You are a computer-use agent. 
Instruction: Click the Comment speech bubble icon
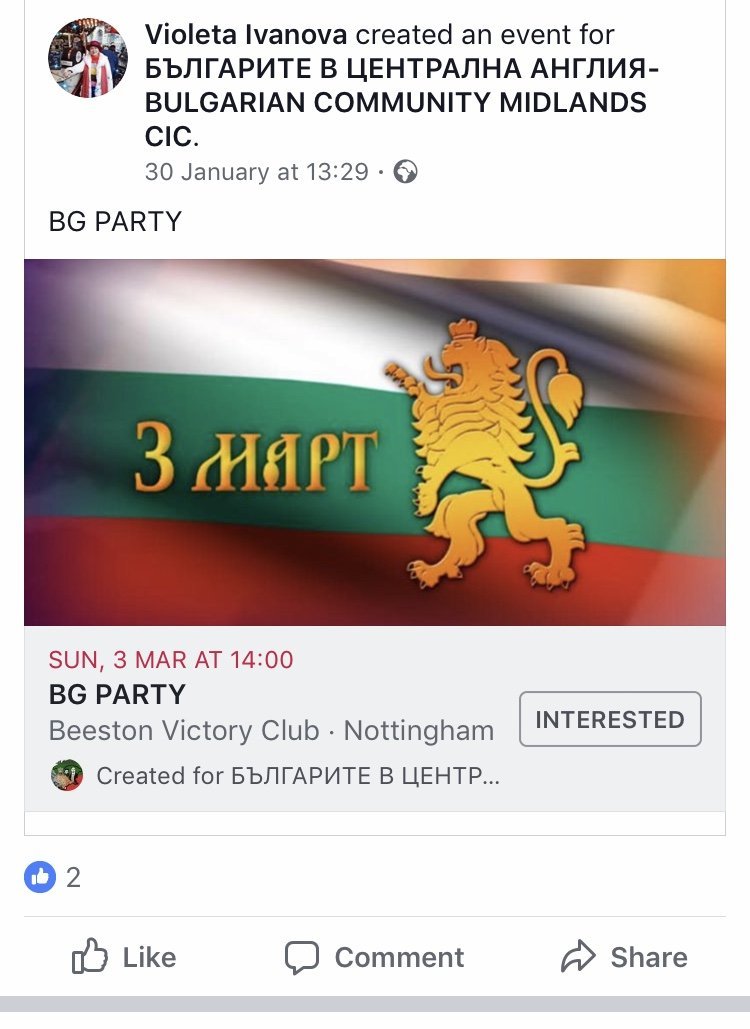tap(301, 957)
